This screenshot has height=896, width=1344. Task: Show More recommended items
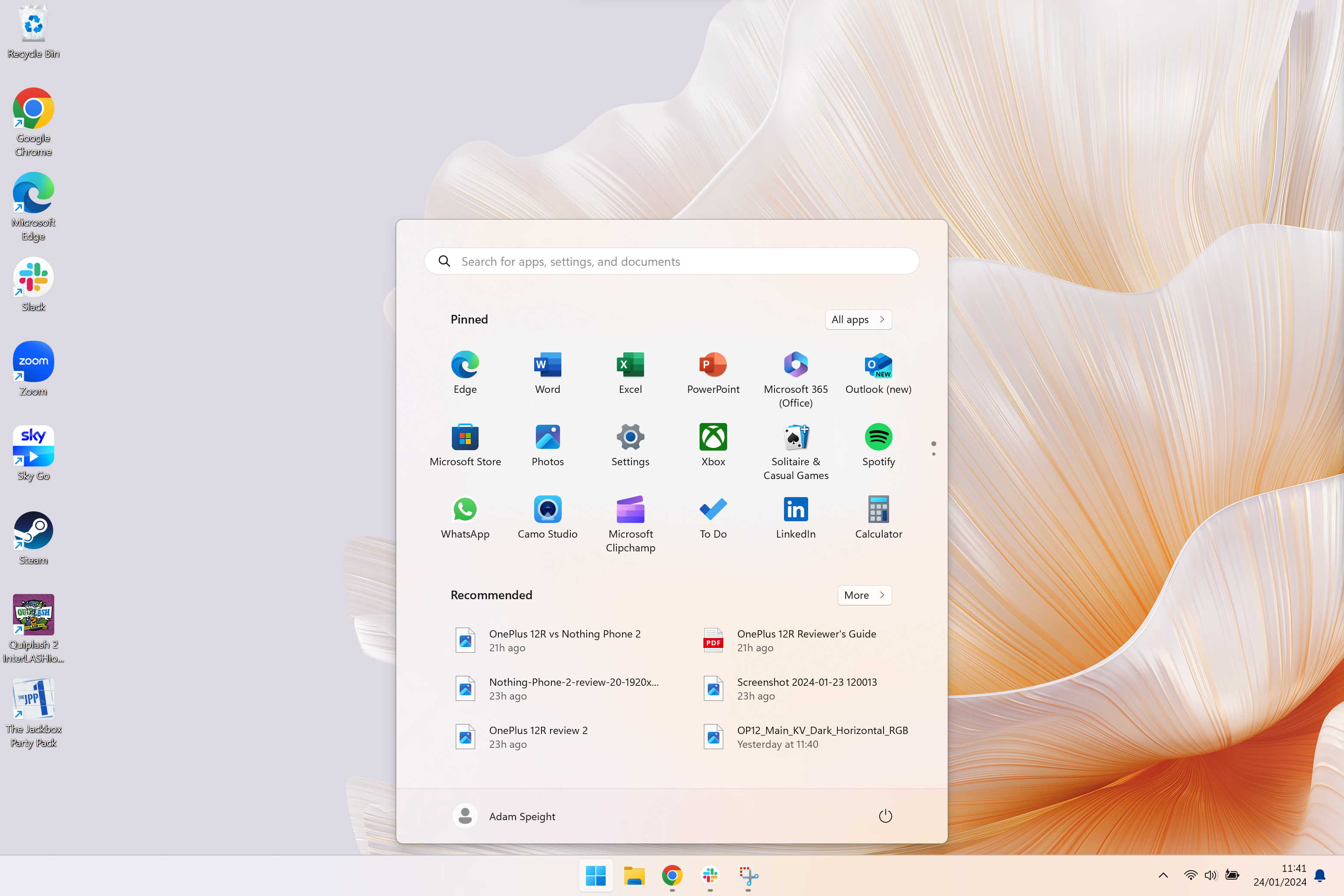coord(864,595)
